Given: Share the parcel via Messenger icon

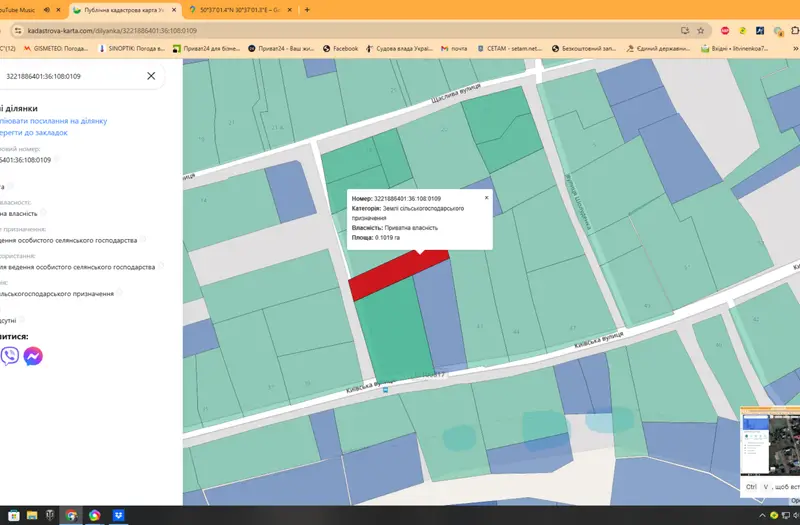Looking at the screenshot, I should (x=33, y=356).
